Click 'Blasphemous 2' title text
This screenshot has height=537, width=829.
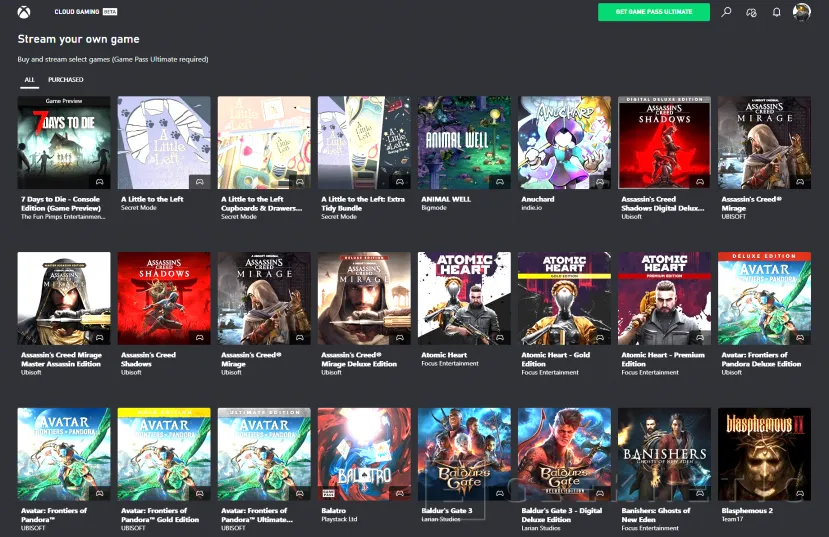pos(747,511)
